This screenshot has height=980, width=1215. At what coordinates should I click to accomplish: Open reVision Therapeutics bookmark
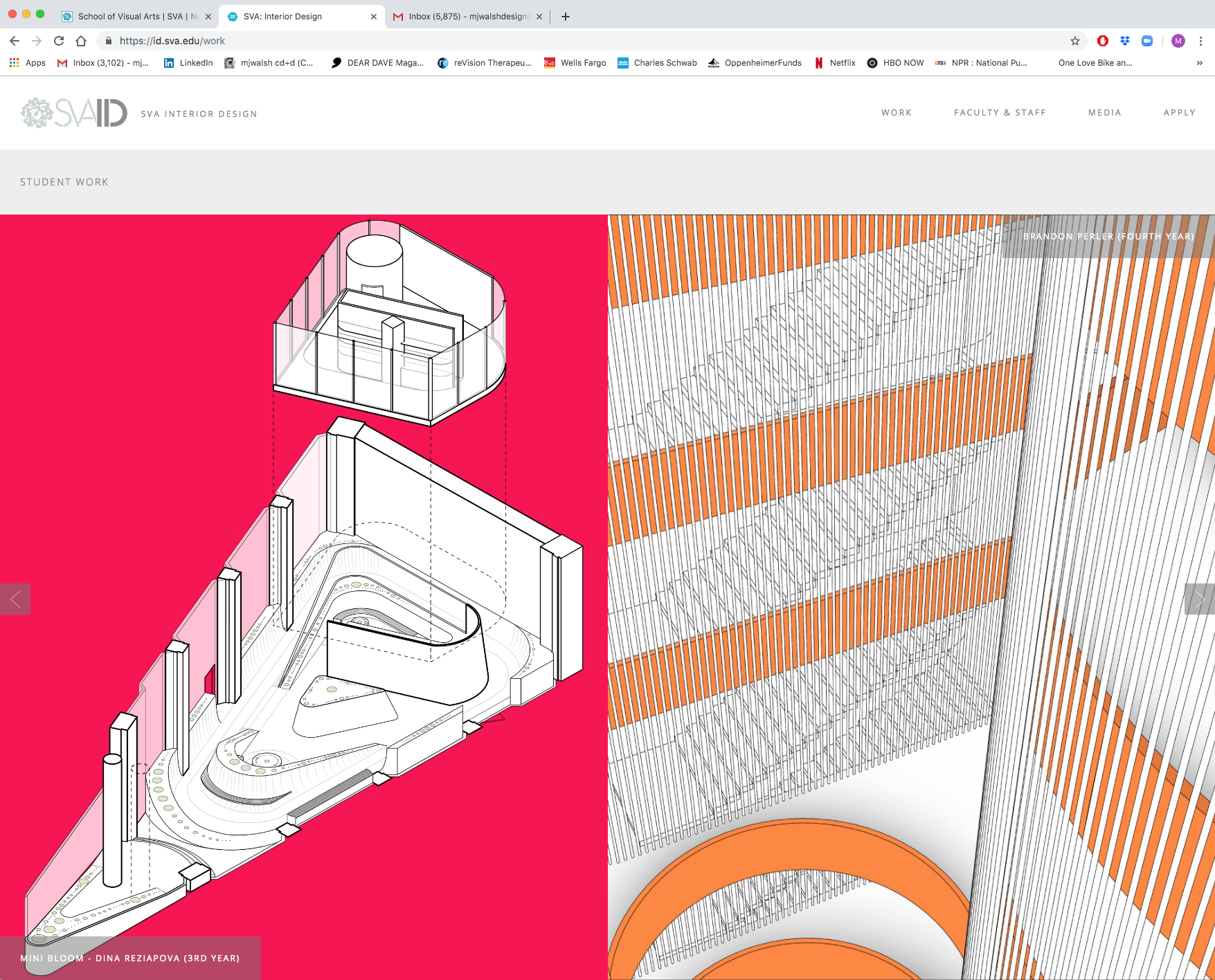pyautogui.click(x=485, y=63)
